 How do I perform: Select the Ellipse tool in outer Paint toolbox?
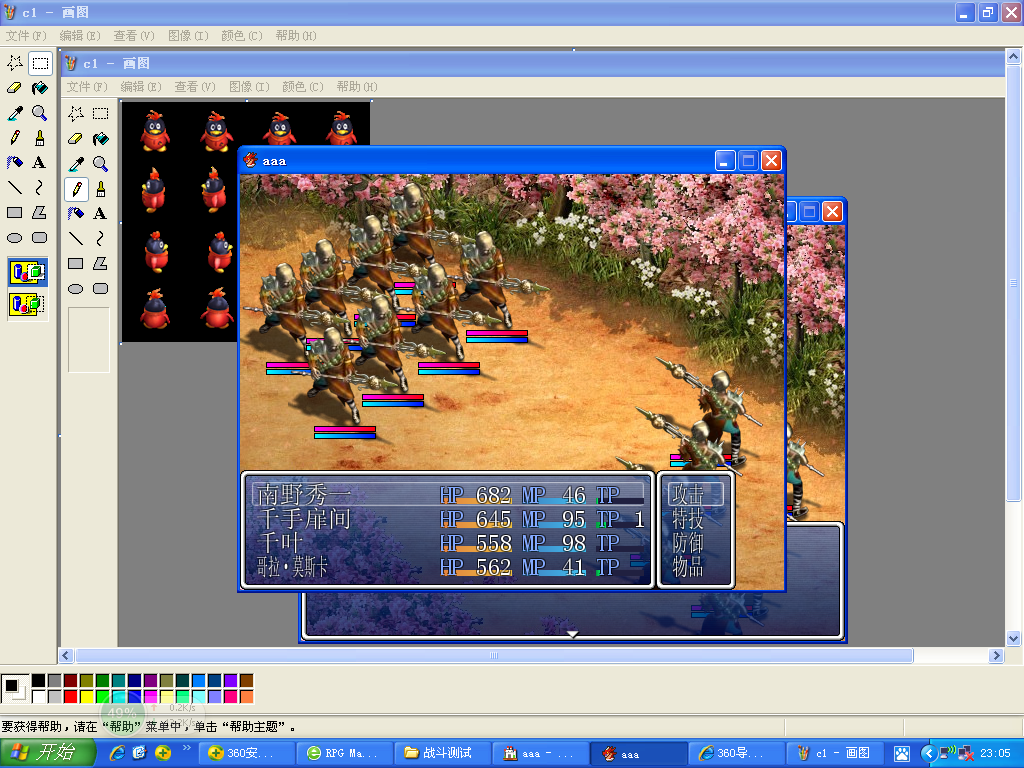[15, 238]
